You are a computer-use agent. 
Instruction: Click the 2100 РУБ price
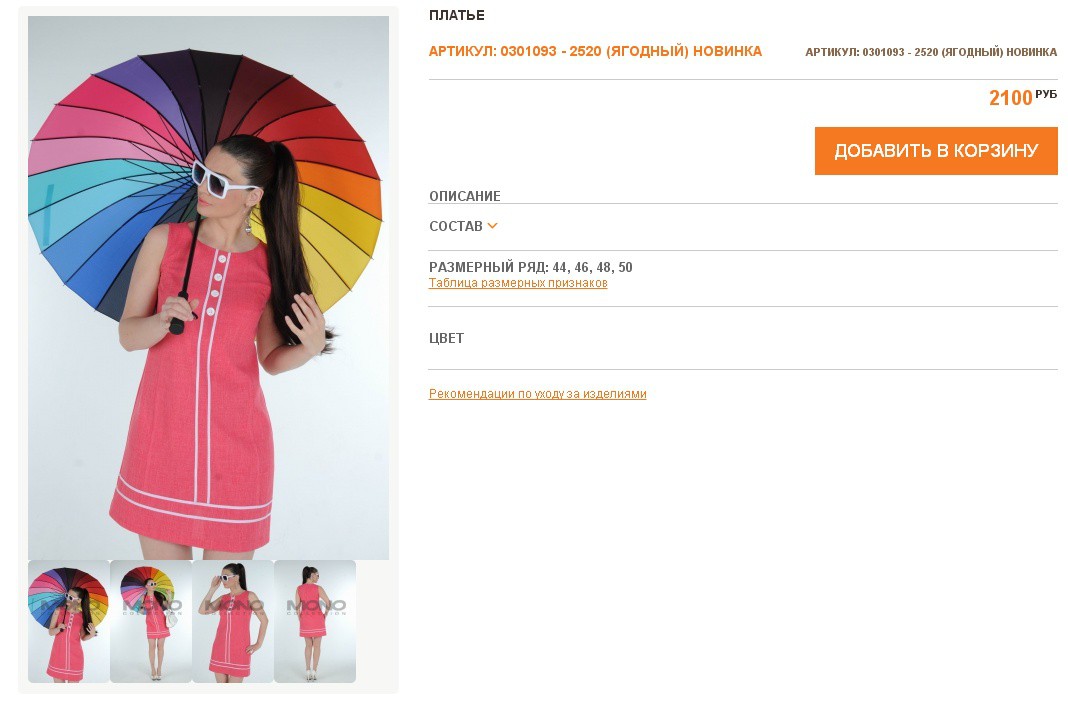click(x=1023, y=97)
